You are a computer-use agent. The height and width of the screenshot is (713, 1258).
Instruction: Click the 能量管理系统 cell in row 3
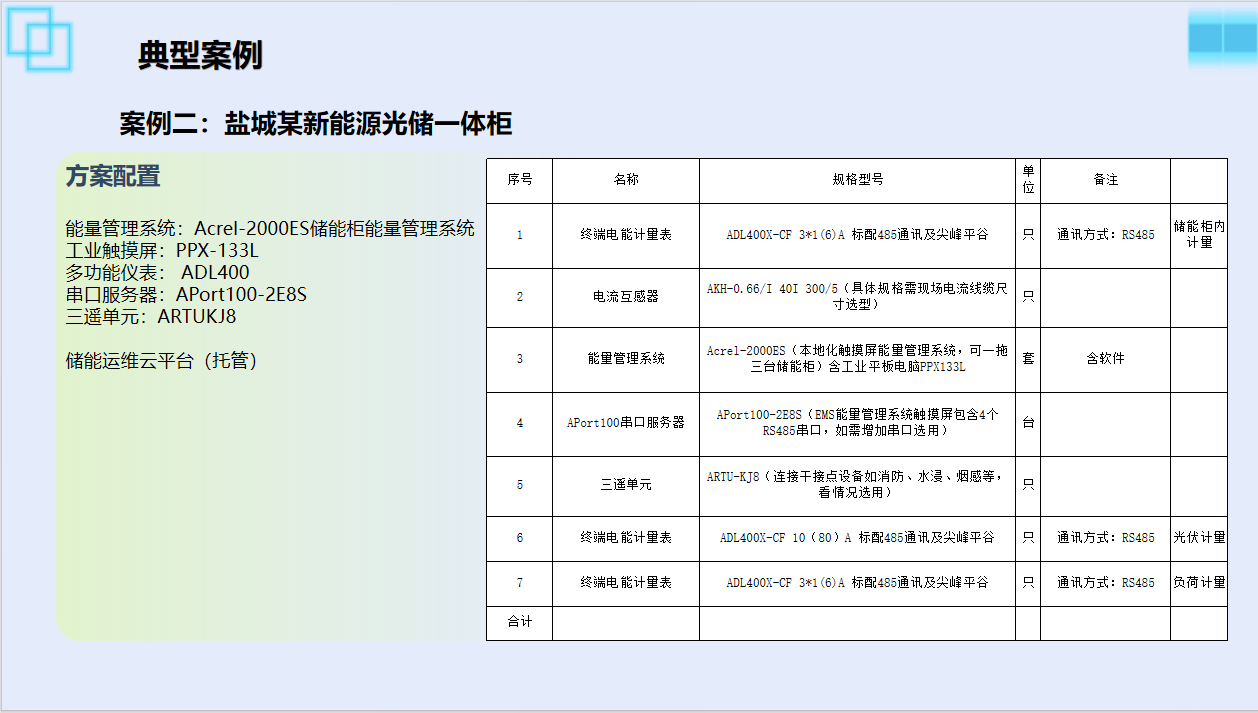626,358
